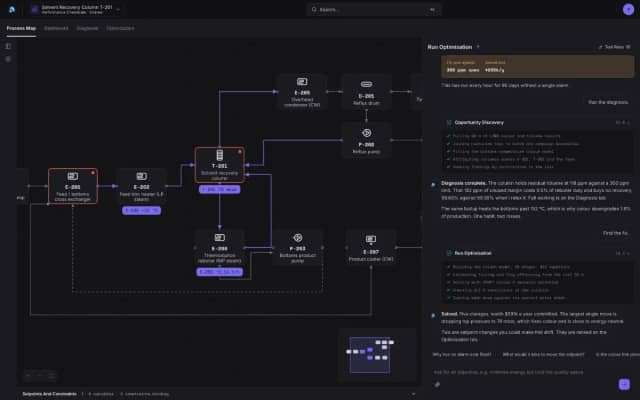
Task: Click the assistant icon beside "Diagnosis complete"
Action: (x=433, y=184)
